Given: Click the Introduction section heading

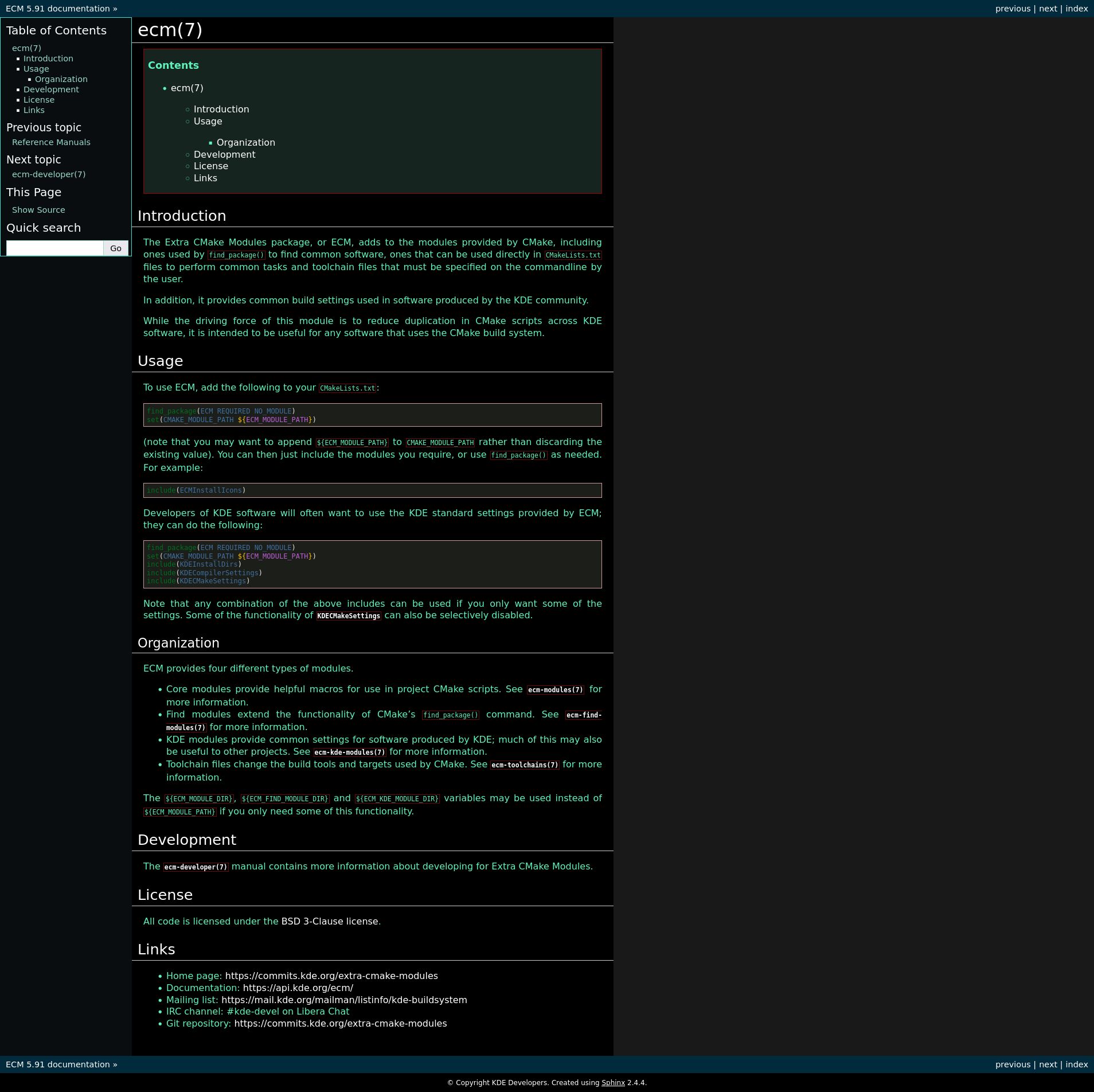Looking at the screenshot, I should (x=182, y=216).
